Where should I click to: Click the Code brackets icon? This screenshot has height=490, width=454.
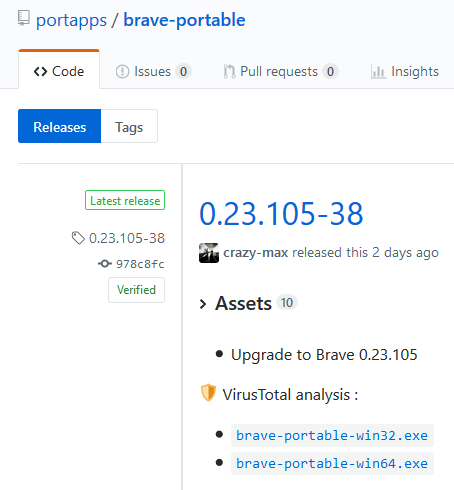pos(41,71)
